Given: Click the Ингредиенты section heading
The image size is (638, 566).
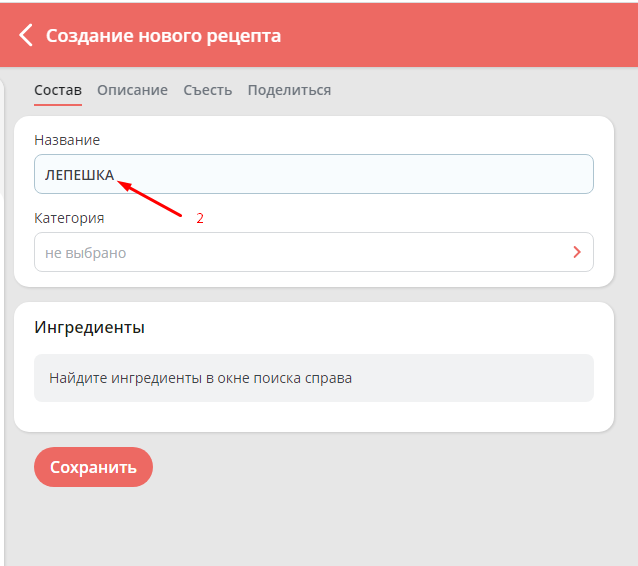Looking at the screenshot, I should click(x=89, y=327).
